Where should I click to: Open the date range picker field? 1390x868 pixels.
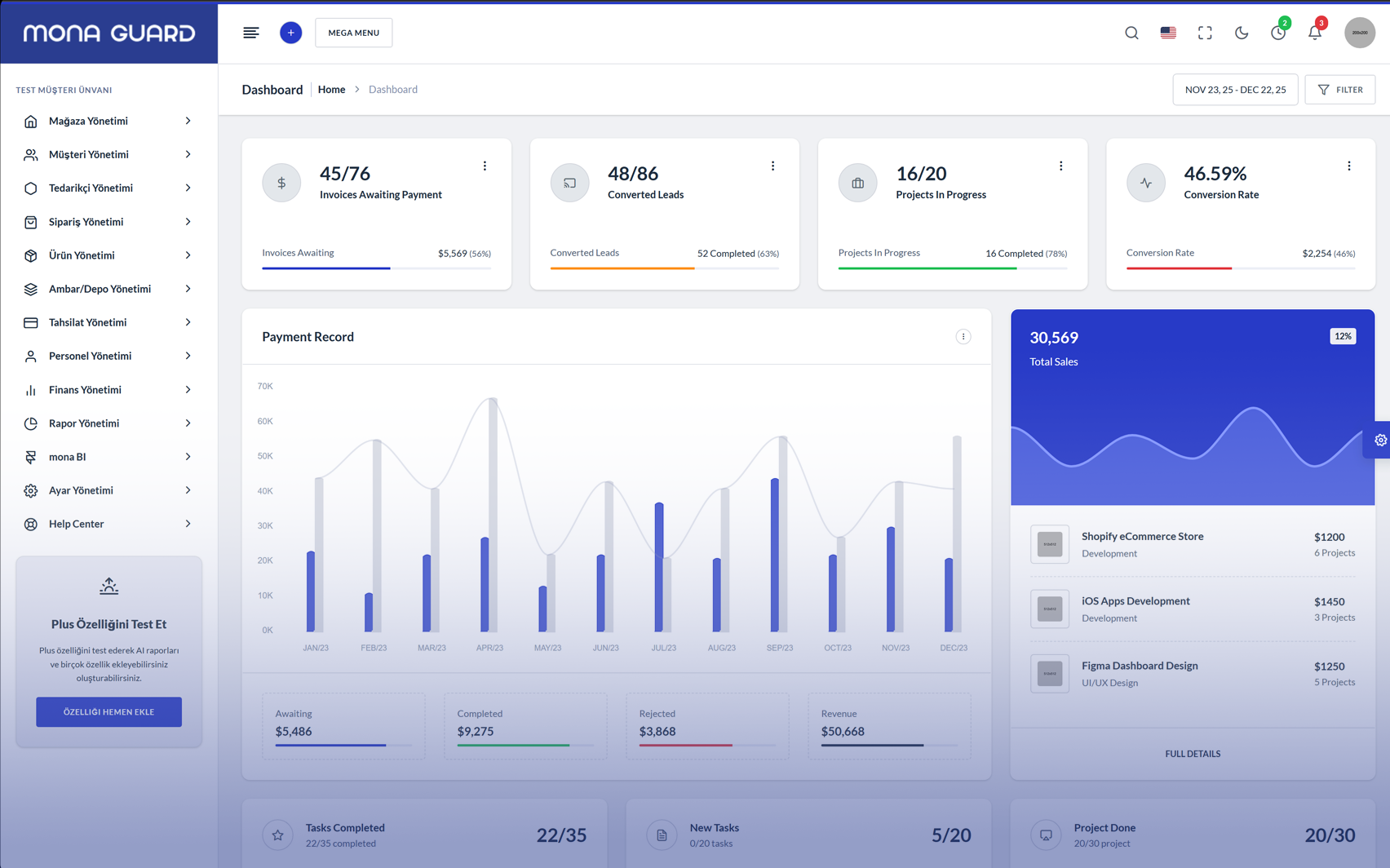tap(1234, 90)
